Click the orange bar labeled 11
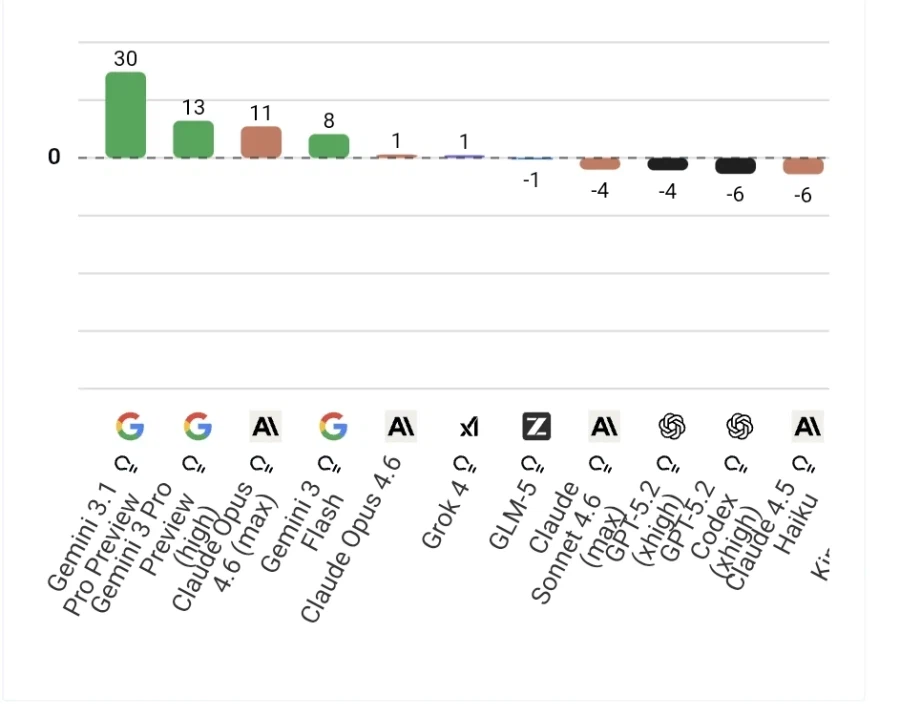Image resolution: width=900 pixels, height=717 pixels. [x=262, y=142]
